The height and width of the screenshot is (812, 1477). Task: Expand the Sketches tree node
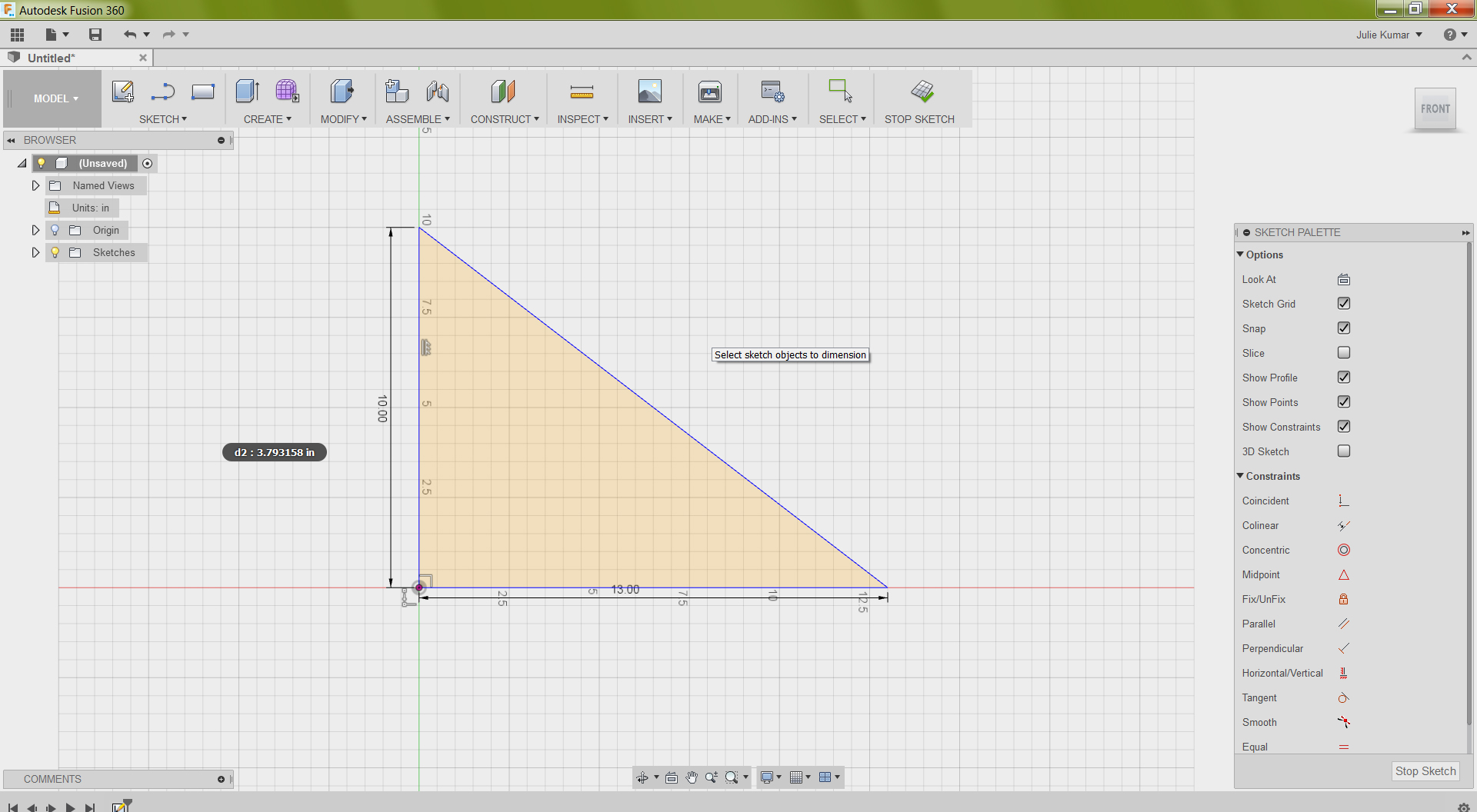35,252
